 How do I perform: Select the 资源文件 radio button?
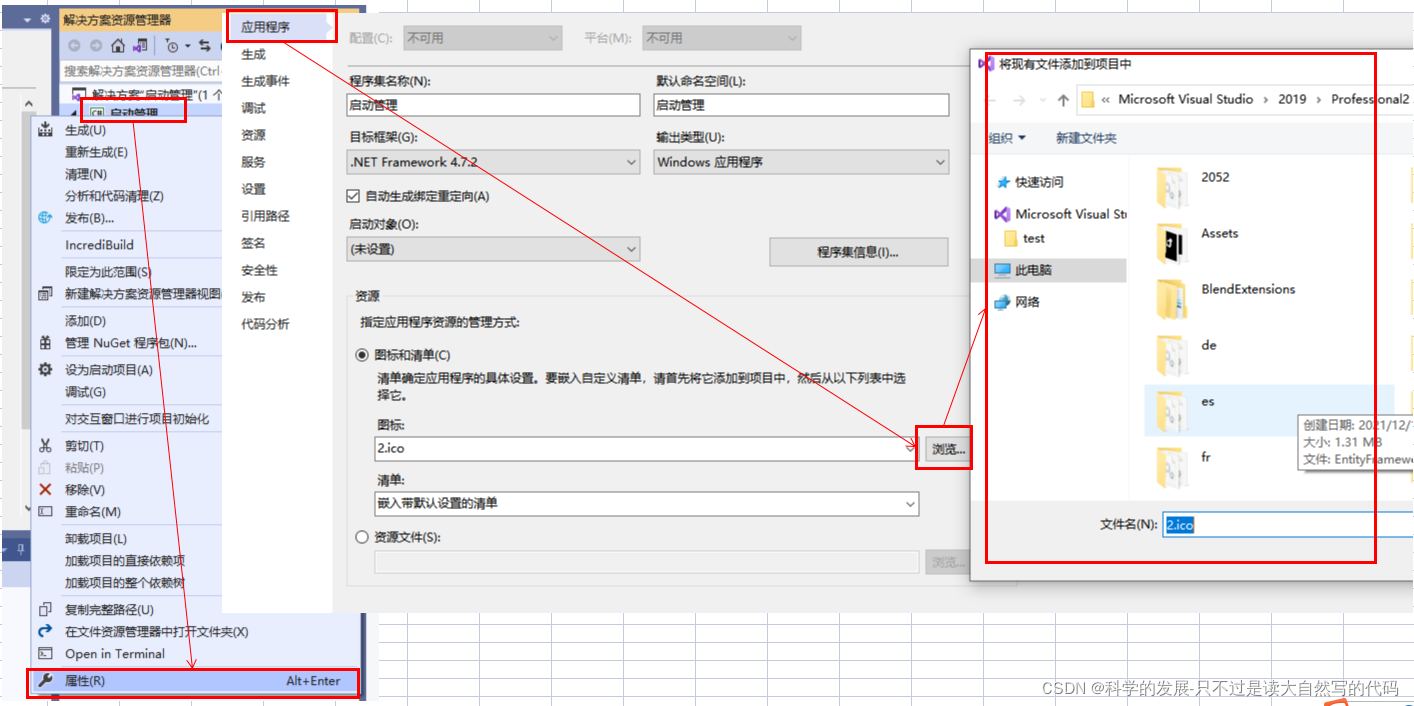coord(362,537)
